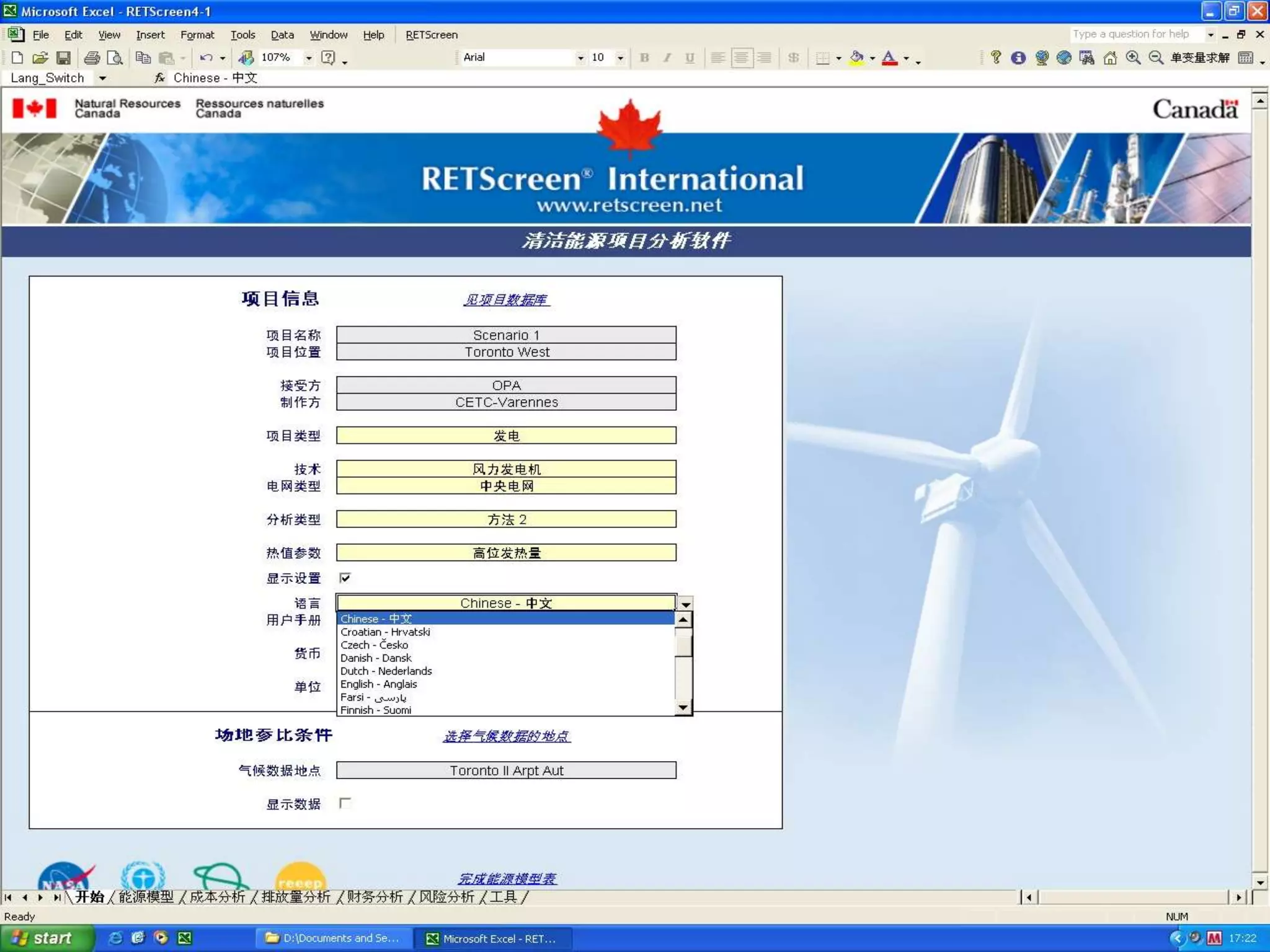This screenshot has width=1270, height=952.
Task: Click the 单变量求解 toolbar button
Action: click(x=1199, y=58)
